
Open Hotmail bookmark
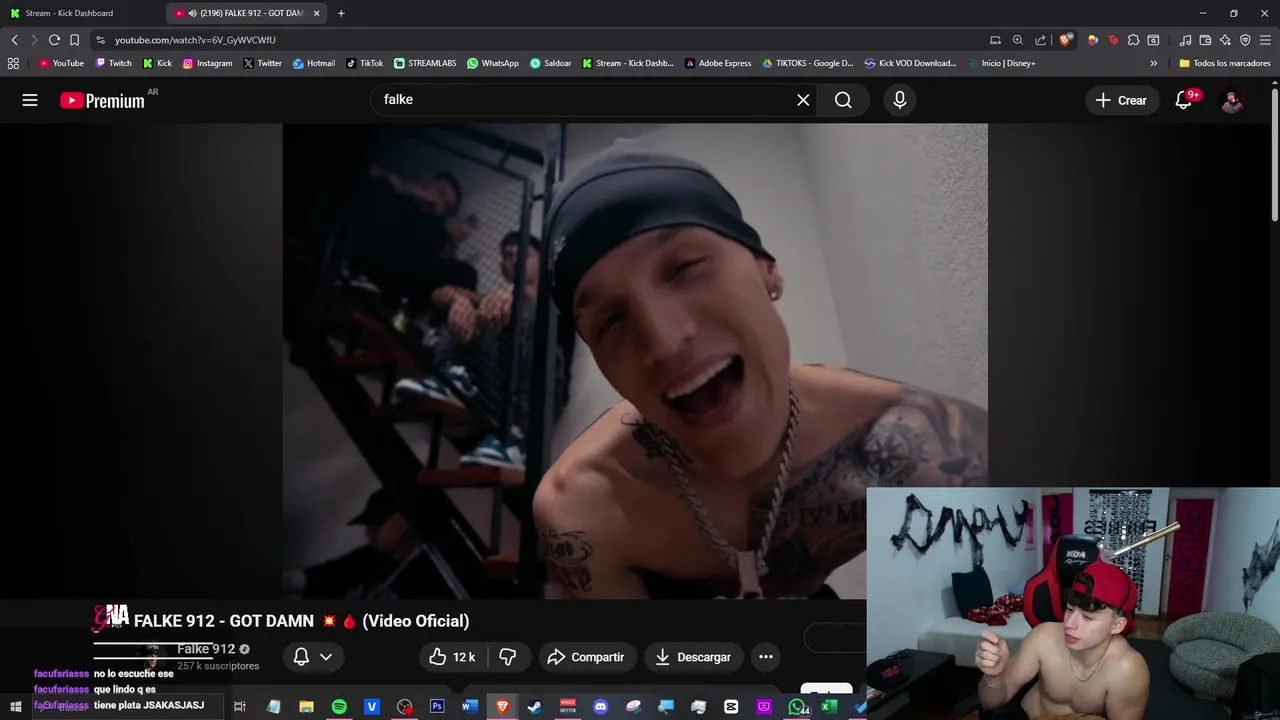click(x=314, y=63)
